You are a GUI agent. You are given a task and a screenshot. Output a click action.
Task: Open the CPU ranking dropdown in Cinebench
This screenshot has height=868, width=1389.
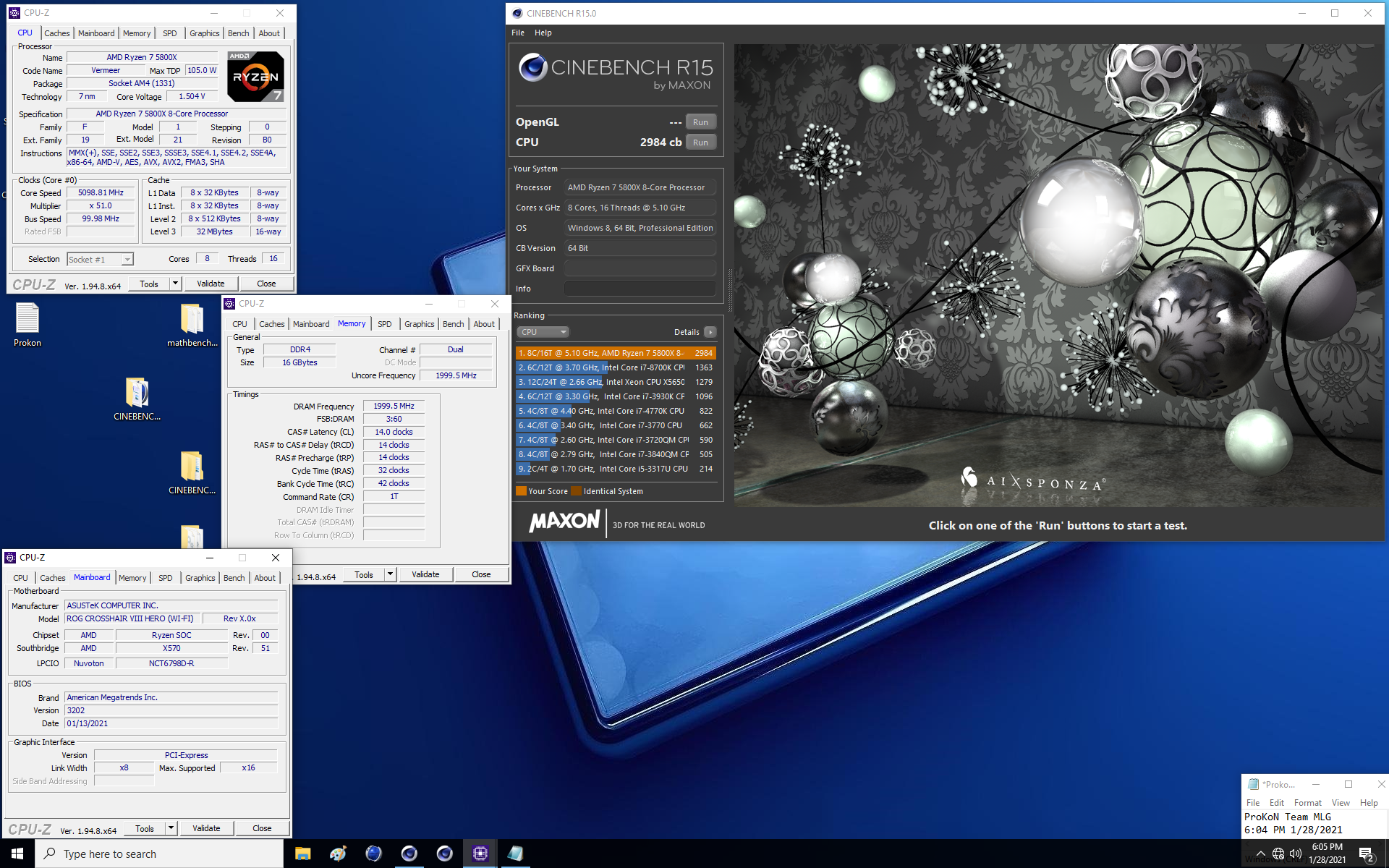(543, 332)
